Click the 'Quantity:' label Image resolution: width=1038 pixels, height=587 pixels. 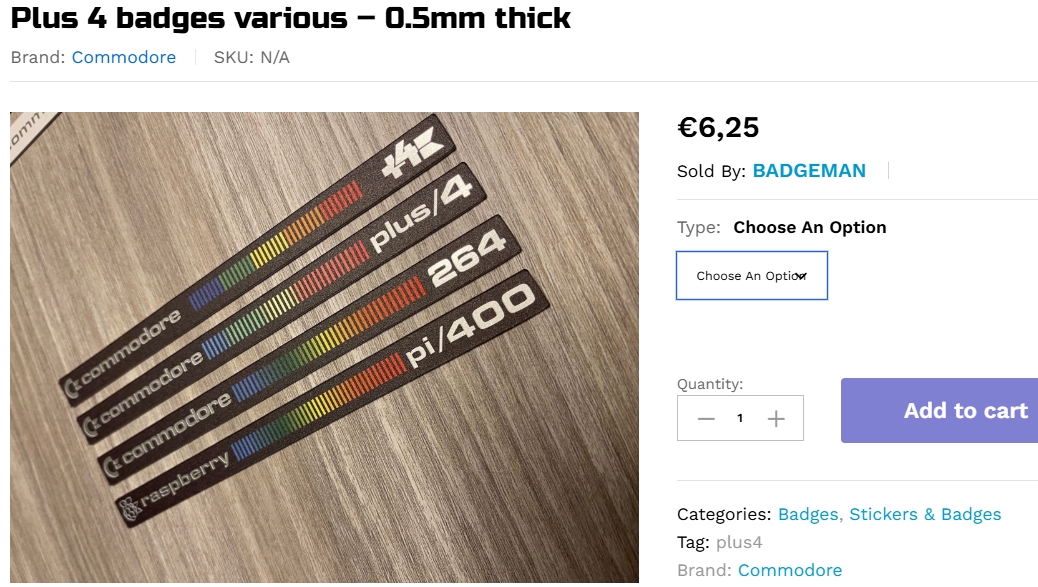pos(710,384)
